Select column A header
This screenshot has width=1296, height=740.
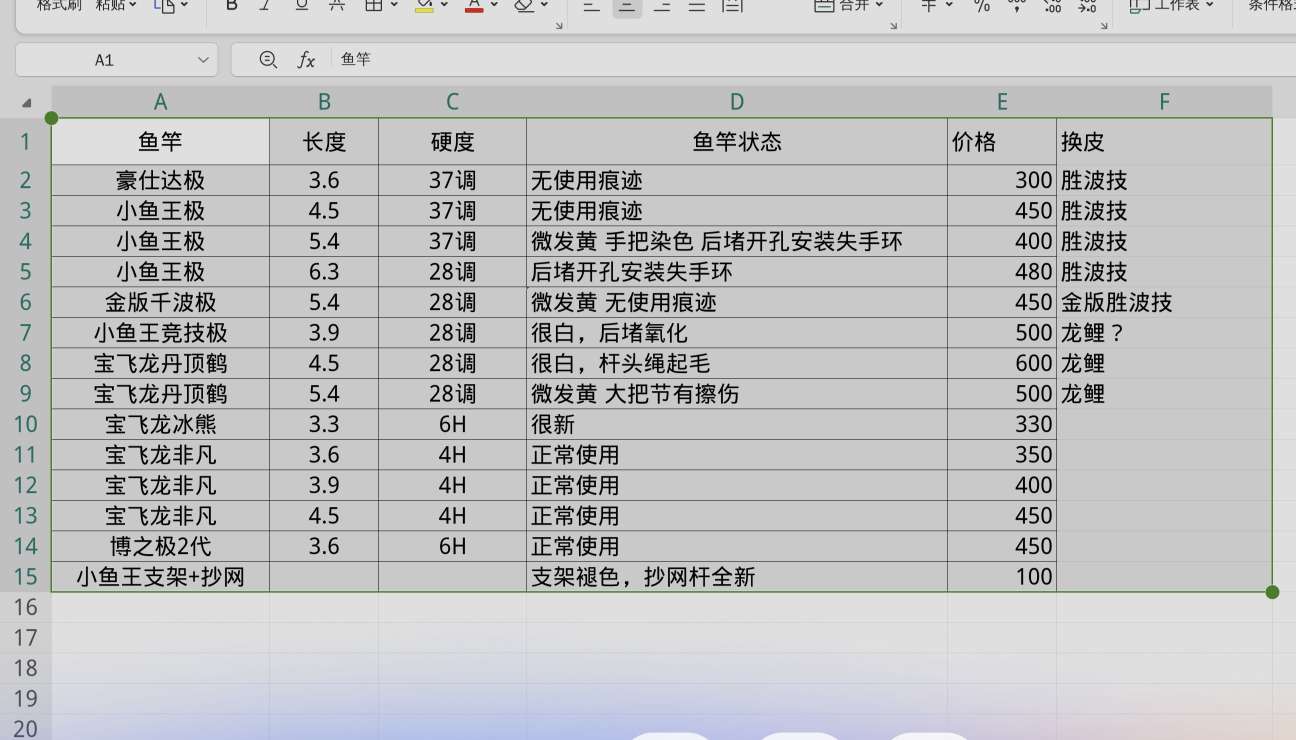click(x=160, y=101)
